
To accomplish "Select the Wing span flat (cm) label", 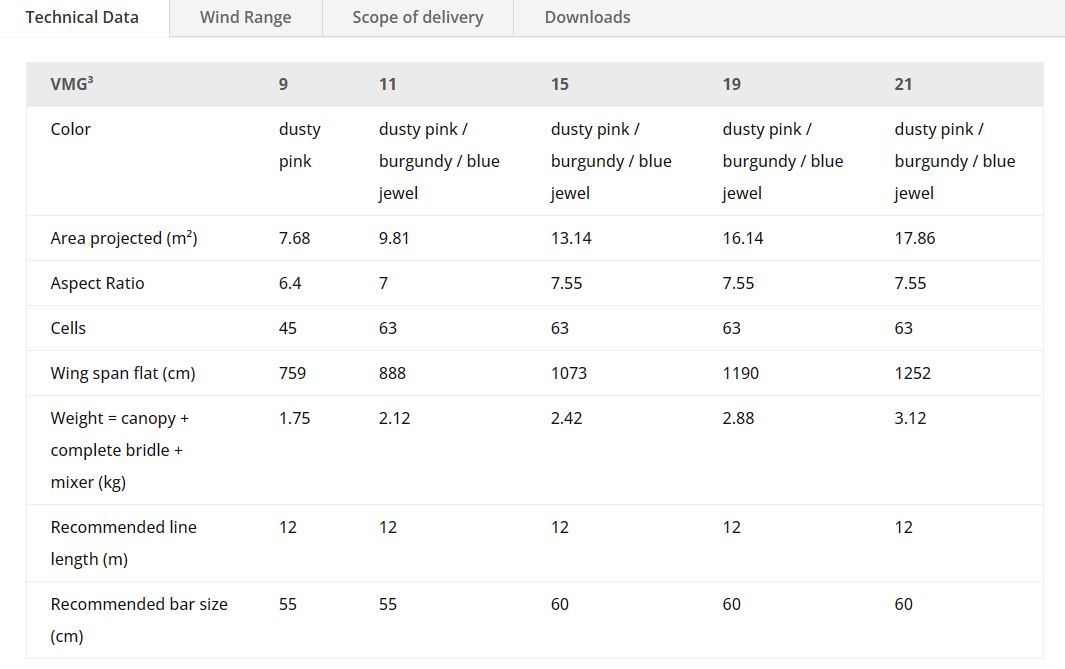I will 123,373.
